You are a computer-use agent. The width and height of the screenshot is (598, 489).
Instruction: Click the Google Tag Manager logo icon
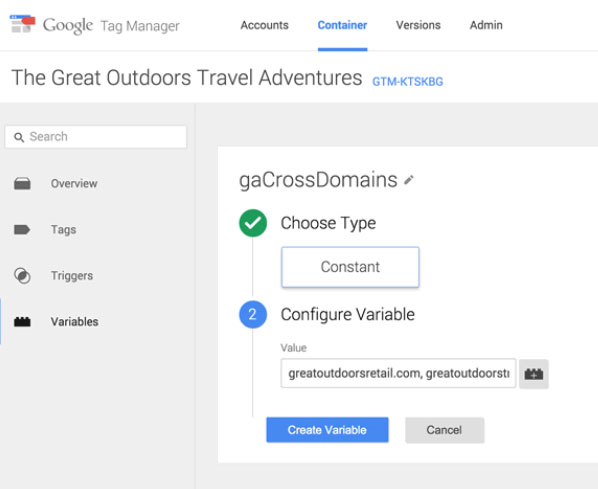pos(22,24)
